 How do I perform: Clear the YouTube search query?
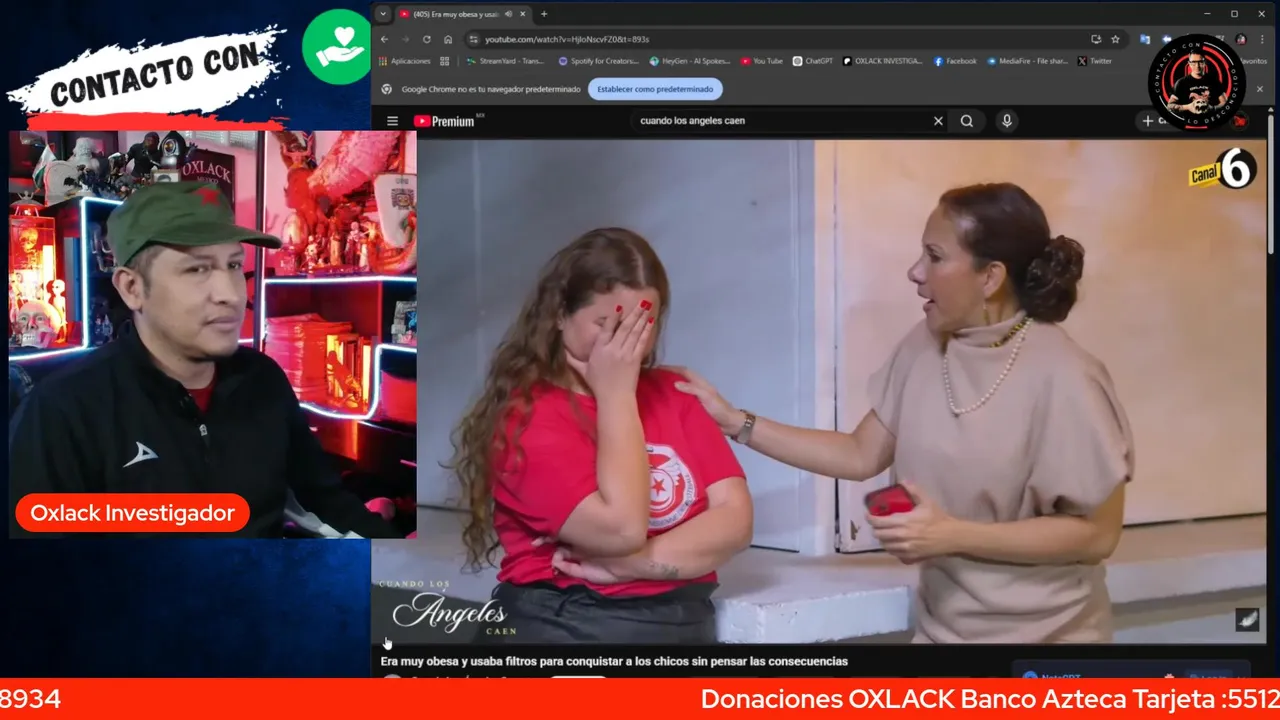938,121
